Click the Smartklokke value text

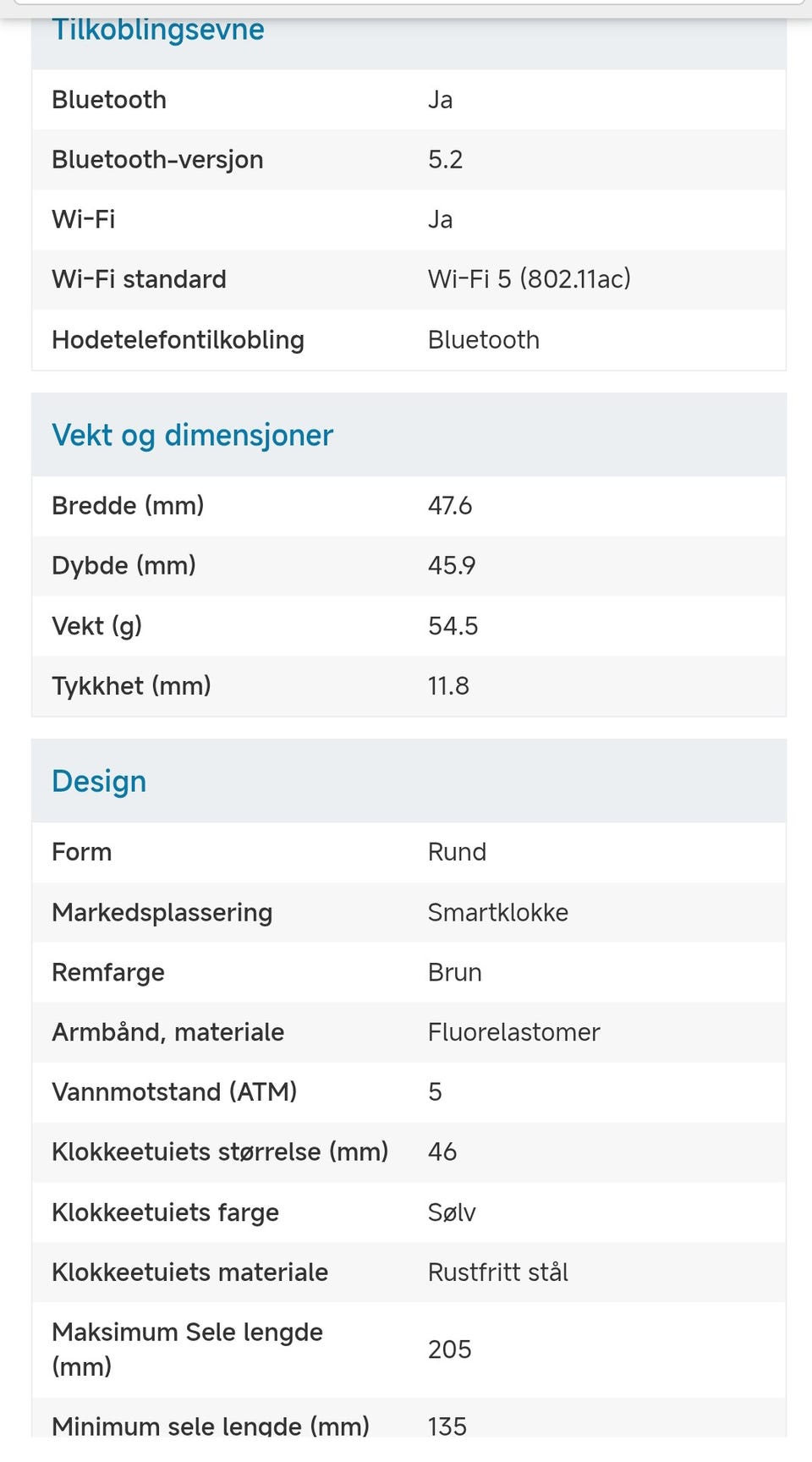click(497, 912)
